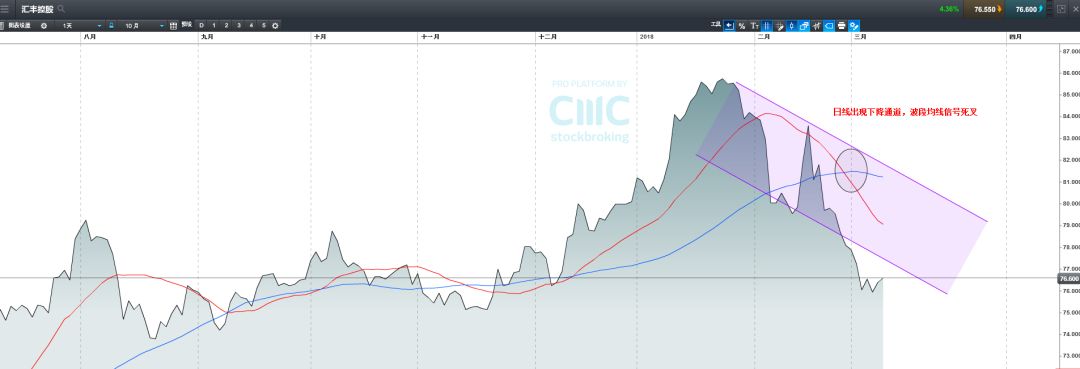Toggle the vertical lines crosshair tool
The image size is (1080, 369).
[x=767, y=25]
